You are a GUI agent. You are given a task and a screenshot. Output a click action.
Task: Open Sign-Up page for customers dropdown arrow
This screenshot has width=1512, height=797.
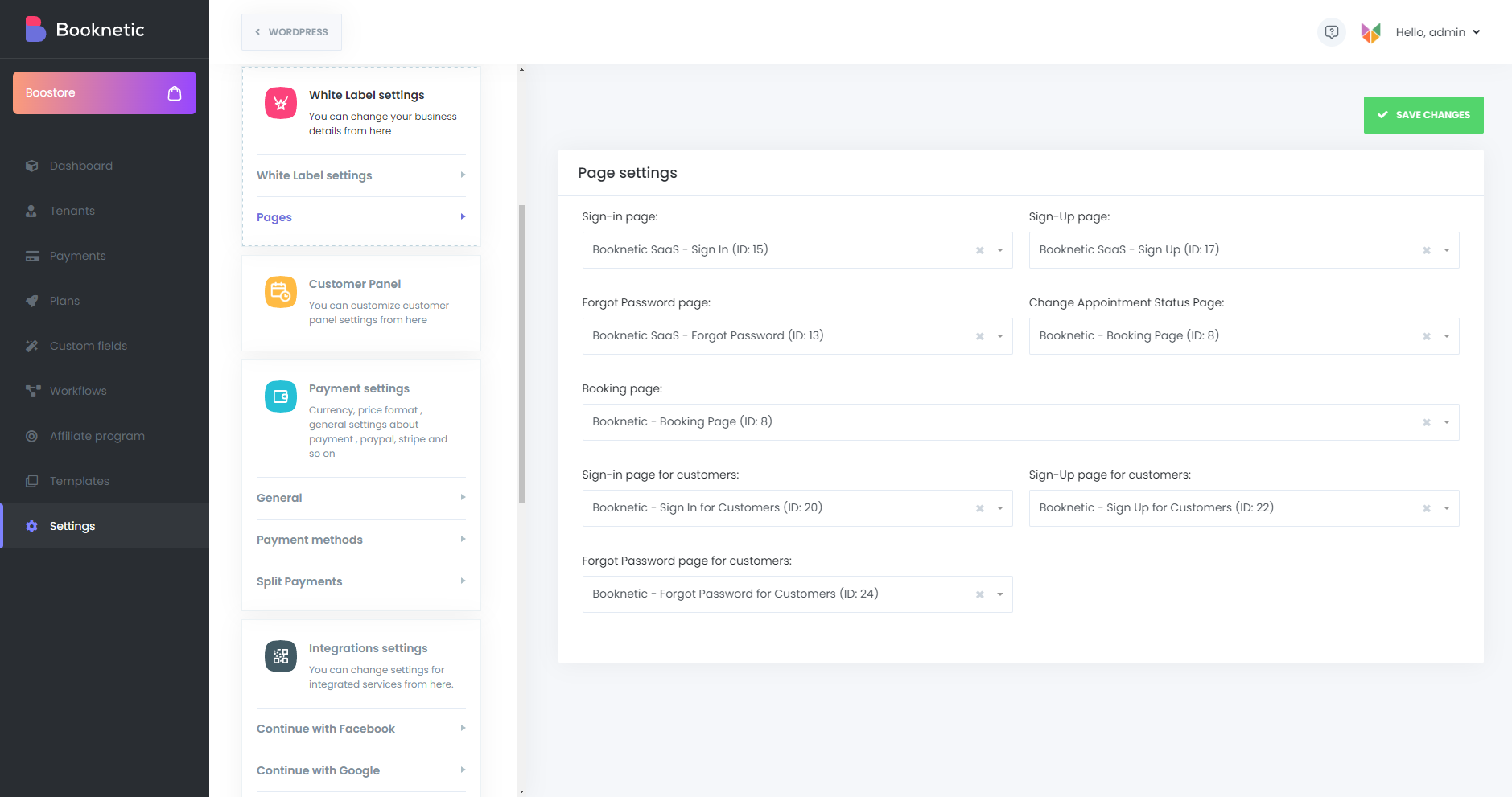point(1447,508)
